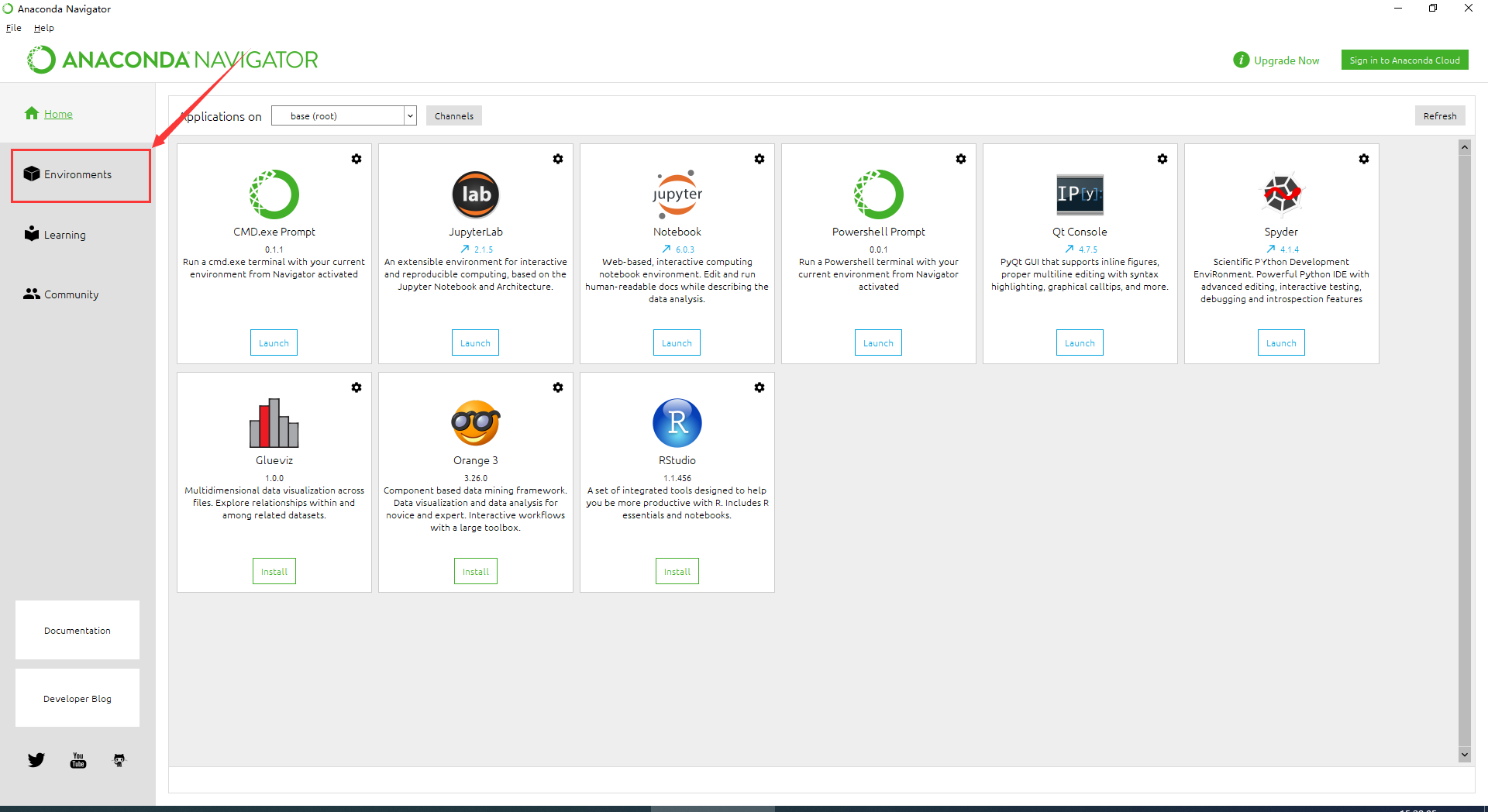Open settings gear on Spyder card

pos(1364,159)
